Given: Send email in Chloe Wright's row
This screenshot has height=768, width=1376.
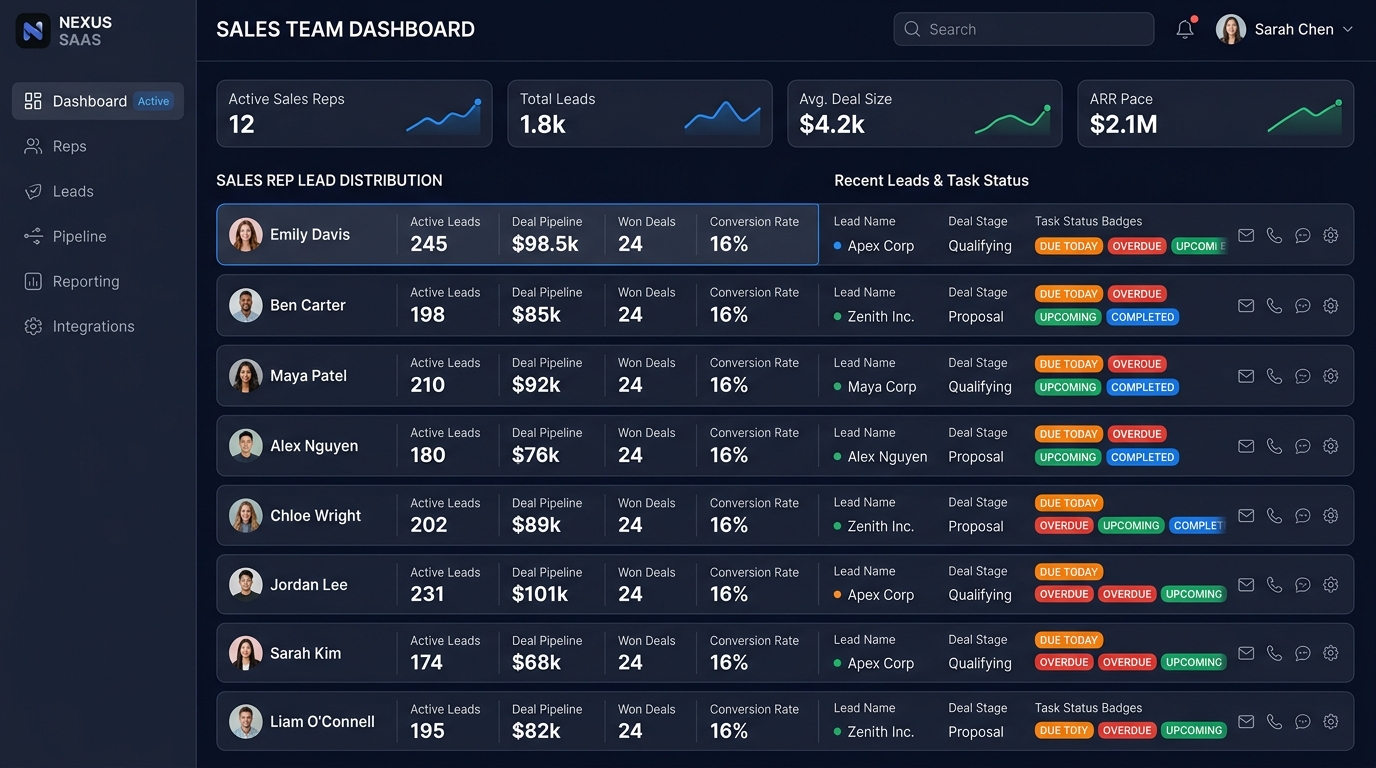Looking at the screenshot, I should pyautogui.click(x=1246, y=516).
